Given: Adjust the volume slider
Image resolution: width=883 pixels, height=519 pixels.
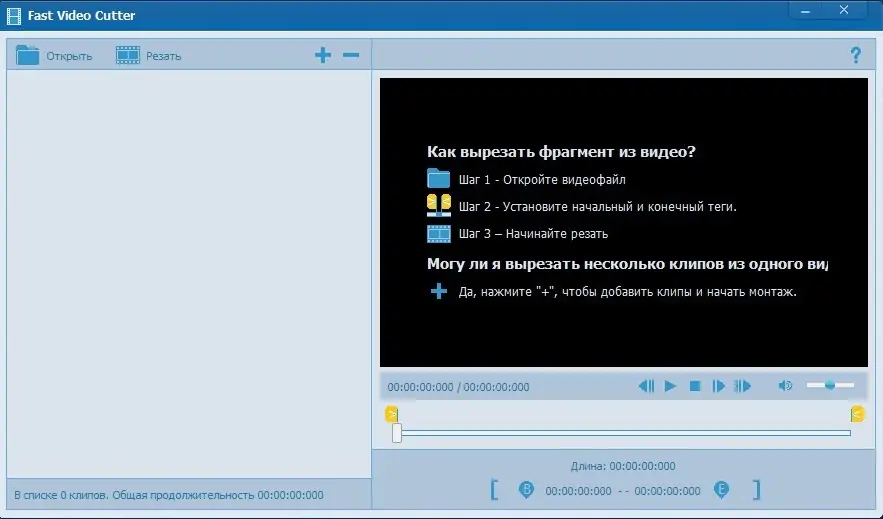Looking at the screenshot, I should click(x=830, y=385).
